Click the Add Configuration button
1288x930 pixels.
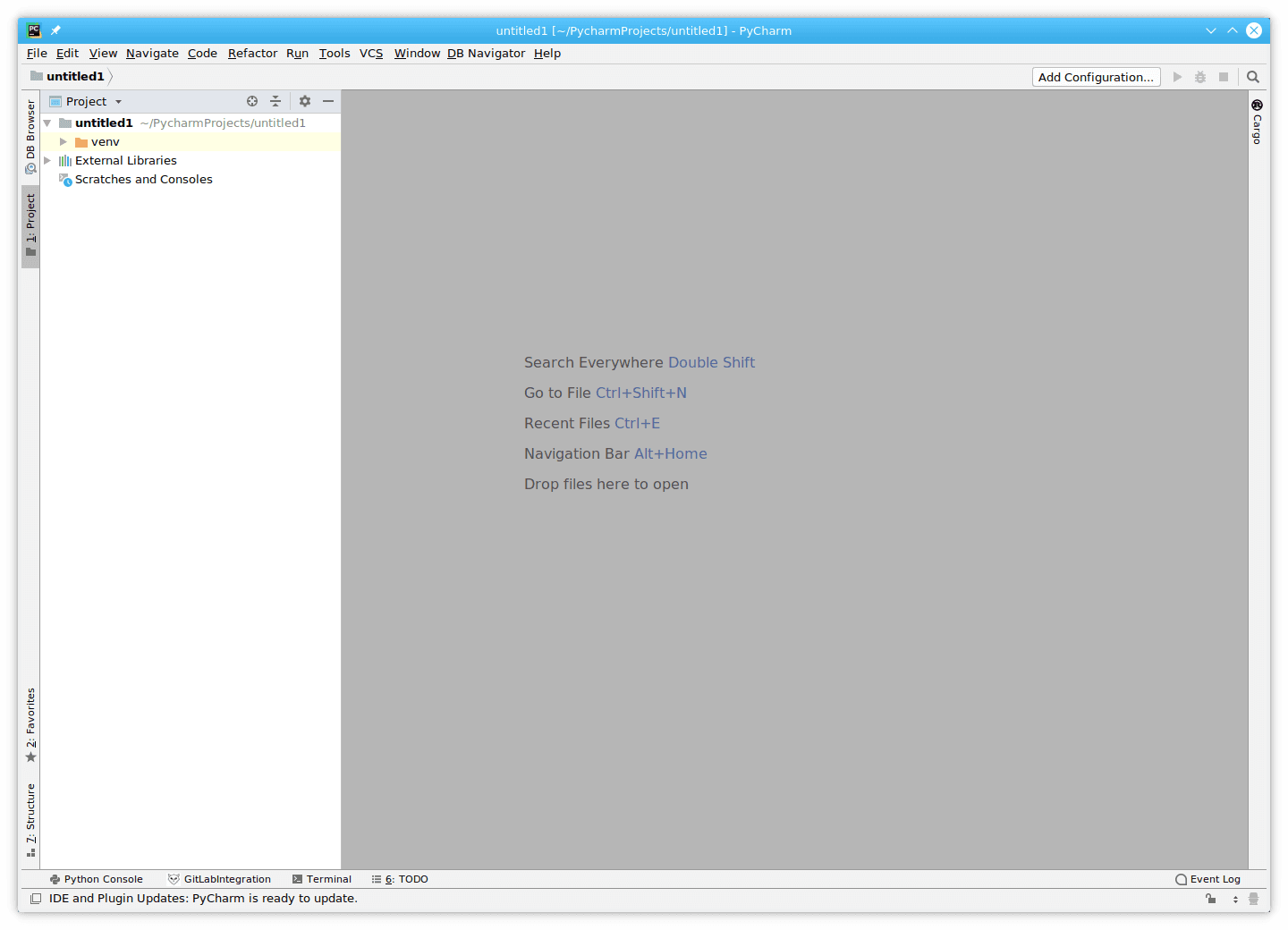(1096, 77)
